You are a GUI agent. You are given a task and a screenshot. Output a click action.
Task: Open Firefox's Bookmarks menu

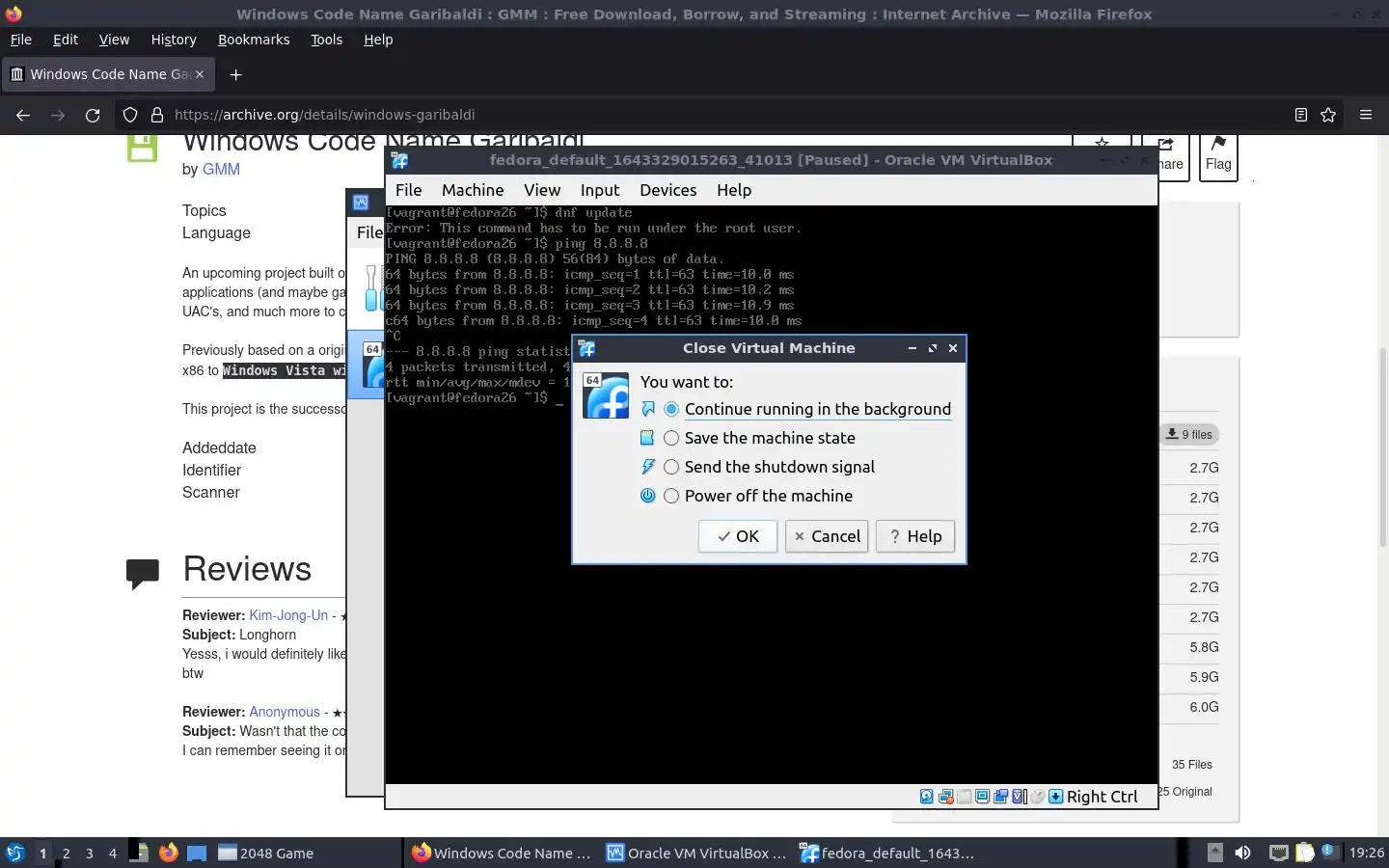[254, 40]
